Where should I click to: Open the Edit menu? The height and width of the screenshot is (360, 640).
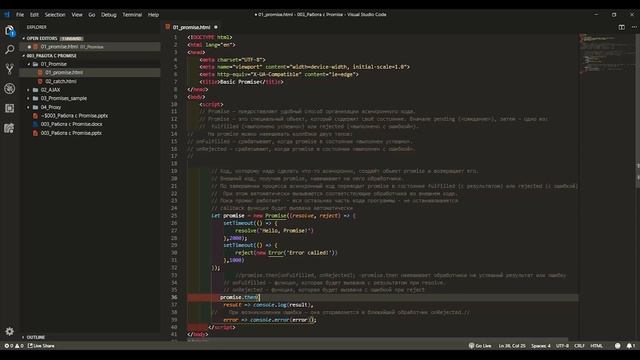pyautogui.click(x=34, y=15)
